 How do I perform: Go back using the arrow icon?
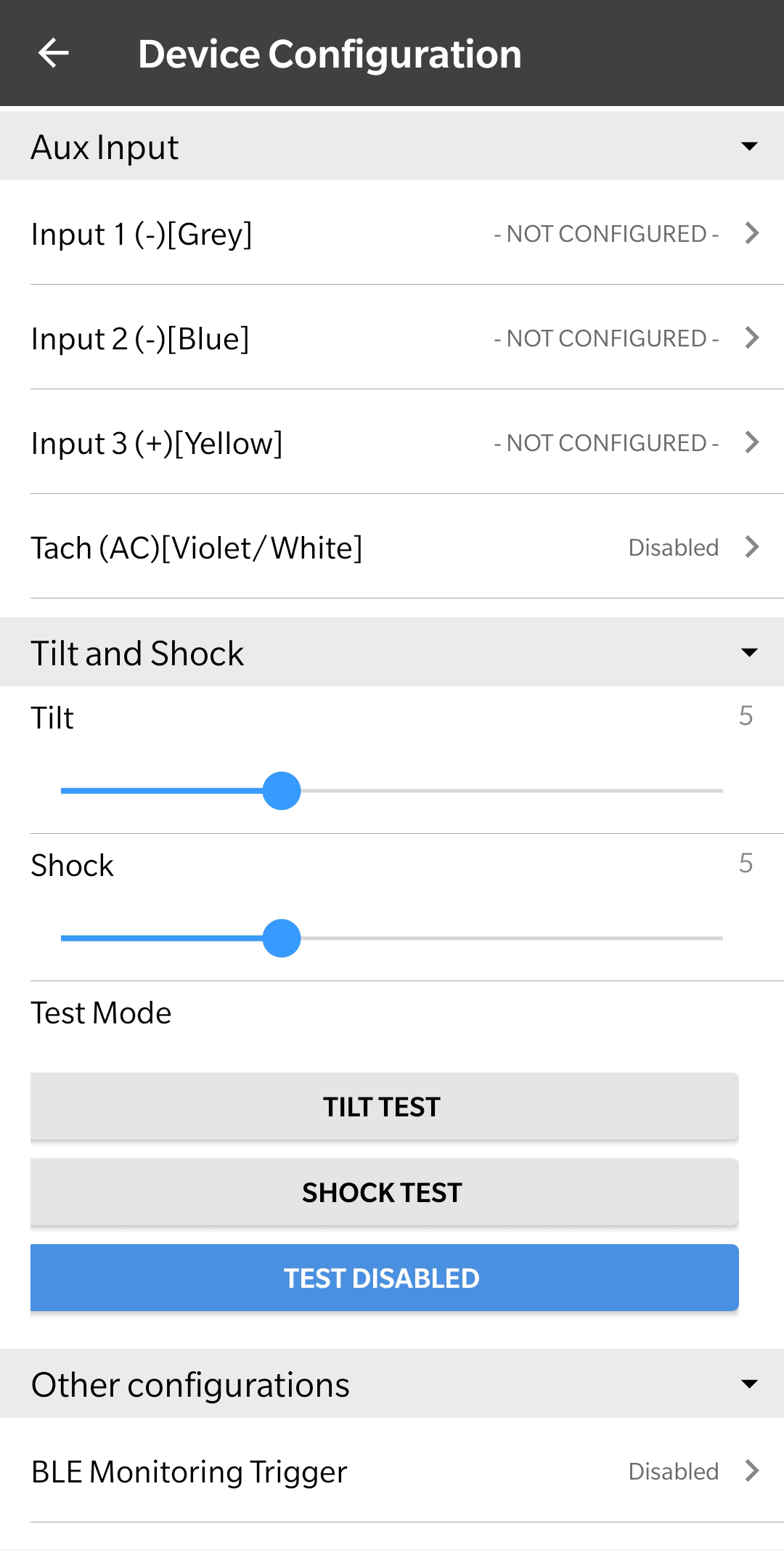pyautogui.click(x=53, y=53)
